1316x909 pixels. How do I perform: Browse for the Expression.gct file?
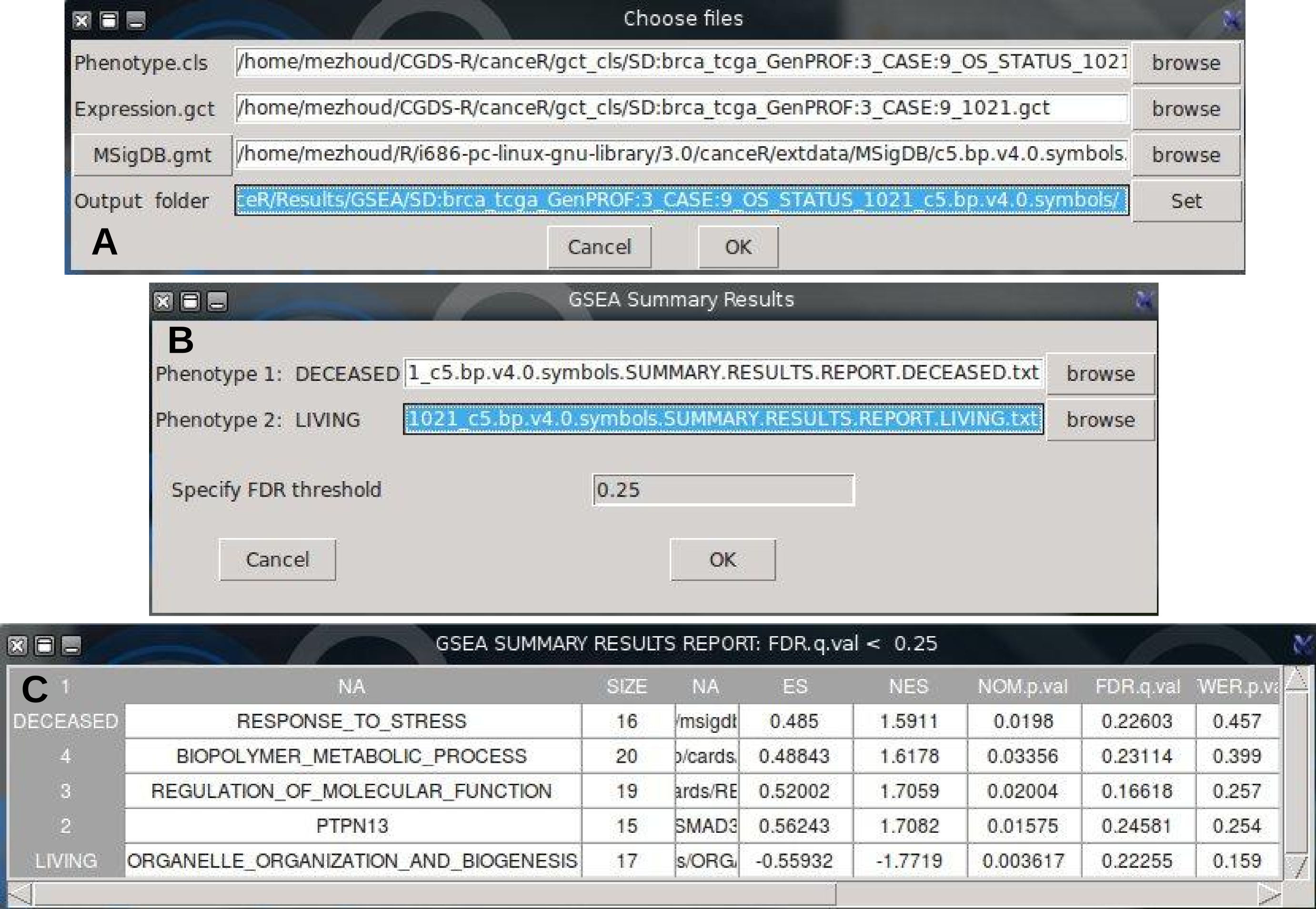pos(1185,109)
